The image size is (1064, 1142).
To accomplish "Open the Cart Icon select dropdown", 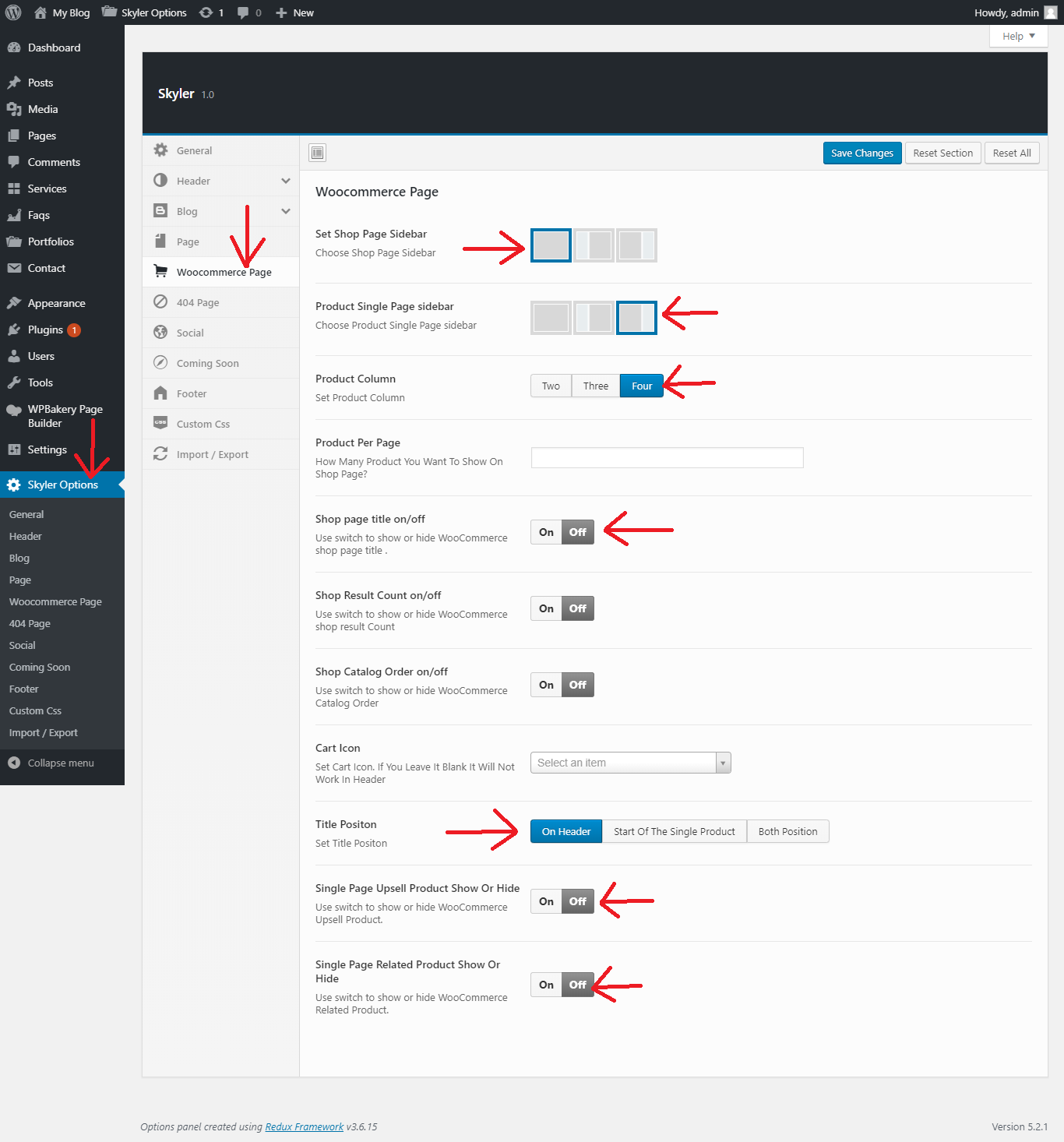I will pos(631,763).
